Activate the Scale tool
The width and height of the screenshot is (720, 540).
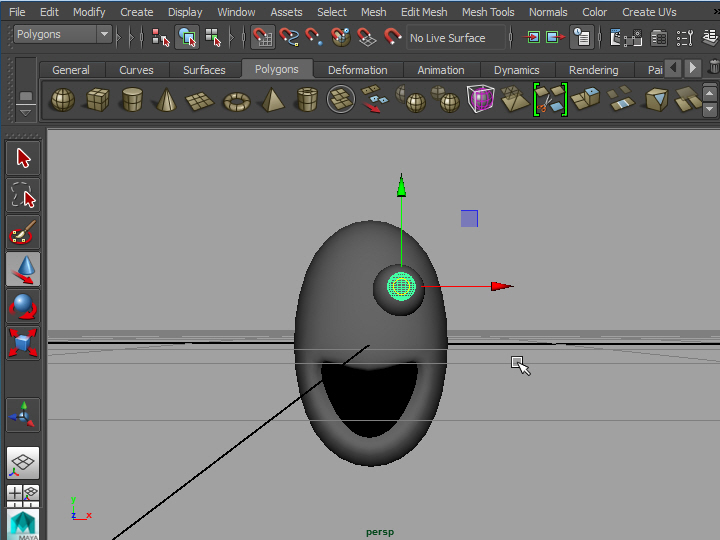24,342
